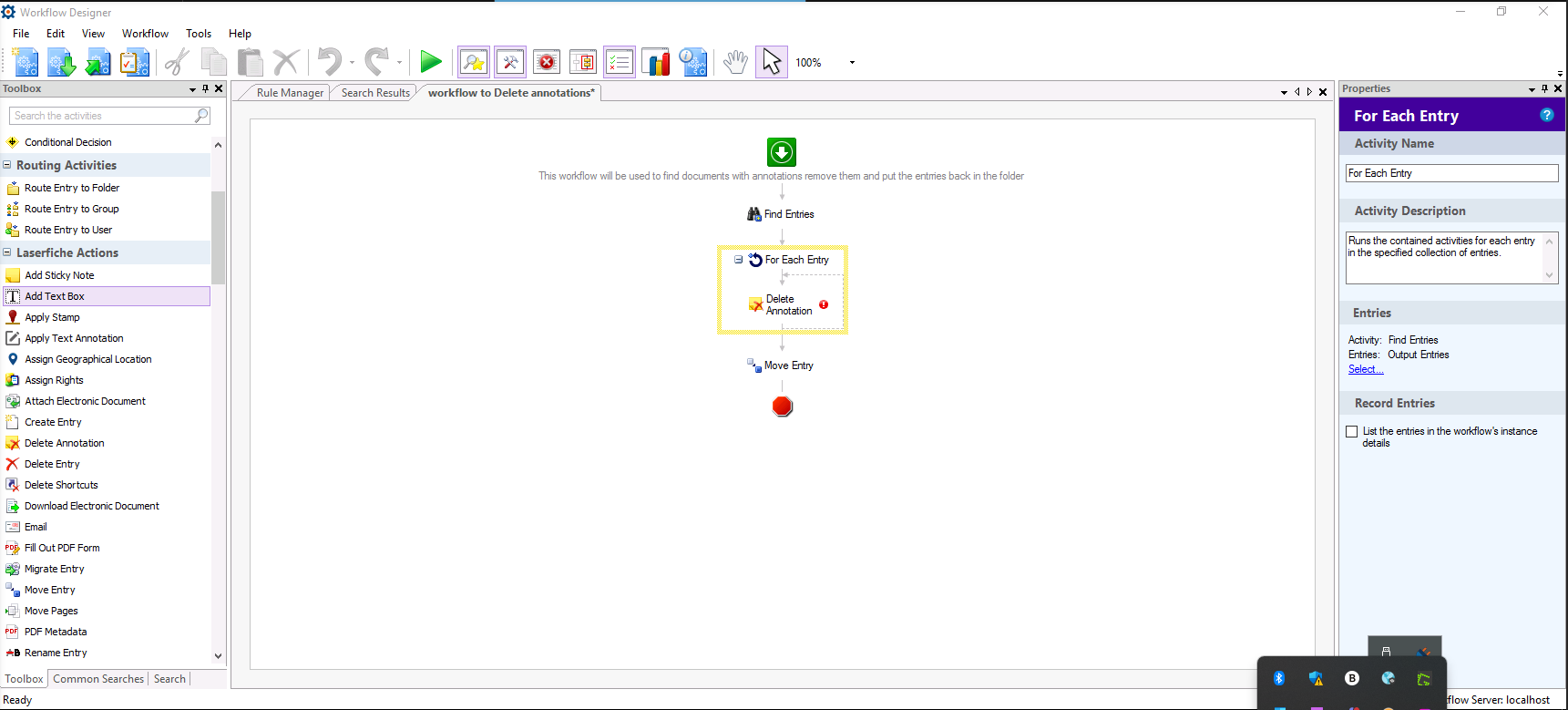Image resolution: width=1568 pixels, height=710 pixels.
Task: Click the blue help icon in Properties
Action: (1546, 115)
